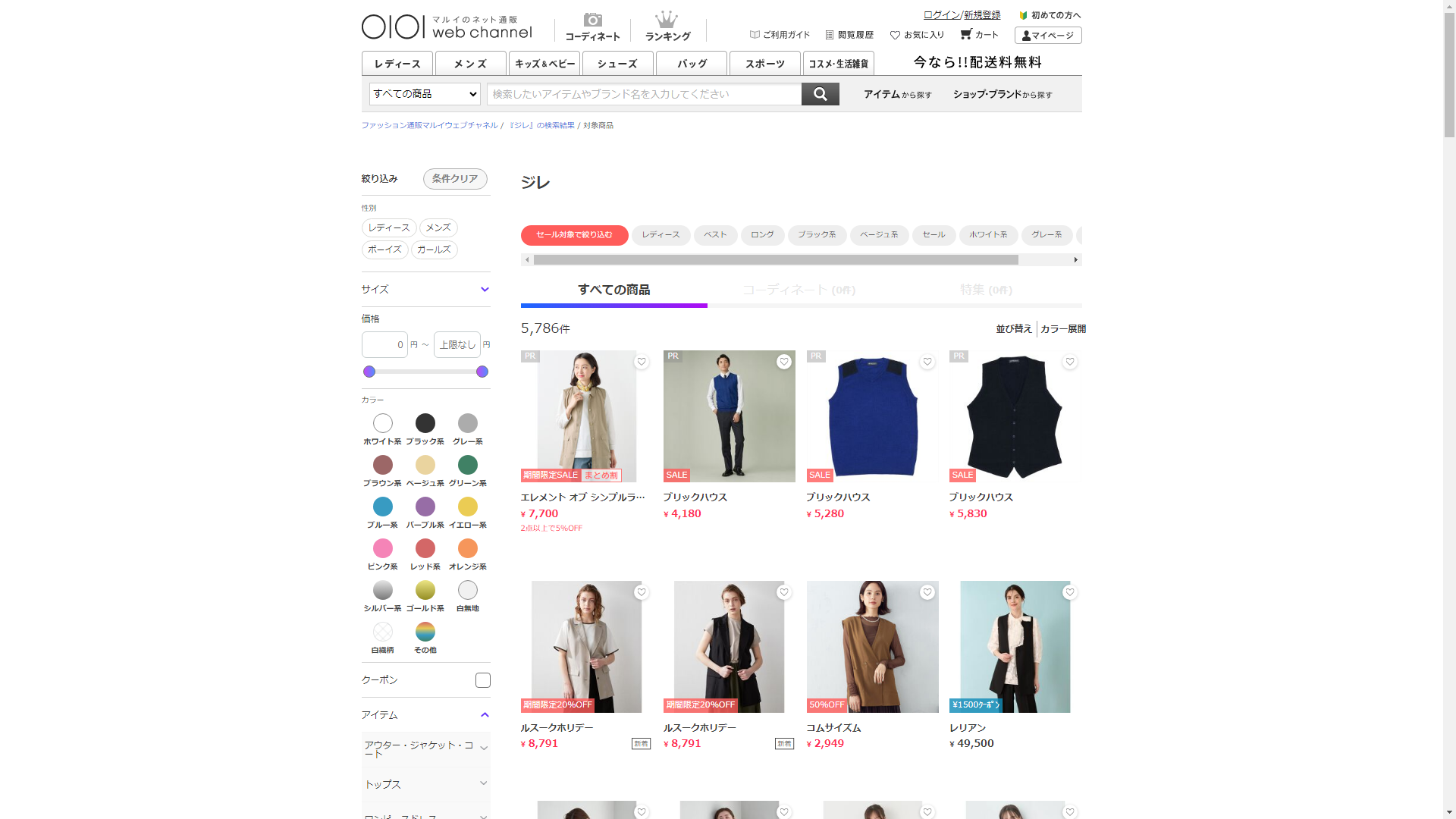Select the blue color swatch
Image resolution: width=1456 pixels, height=819 pixels.
click(382, 507)
